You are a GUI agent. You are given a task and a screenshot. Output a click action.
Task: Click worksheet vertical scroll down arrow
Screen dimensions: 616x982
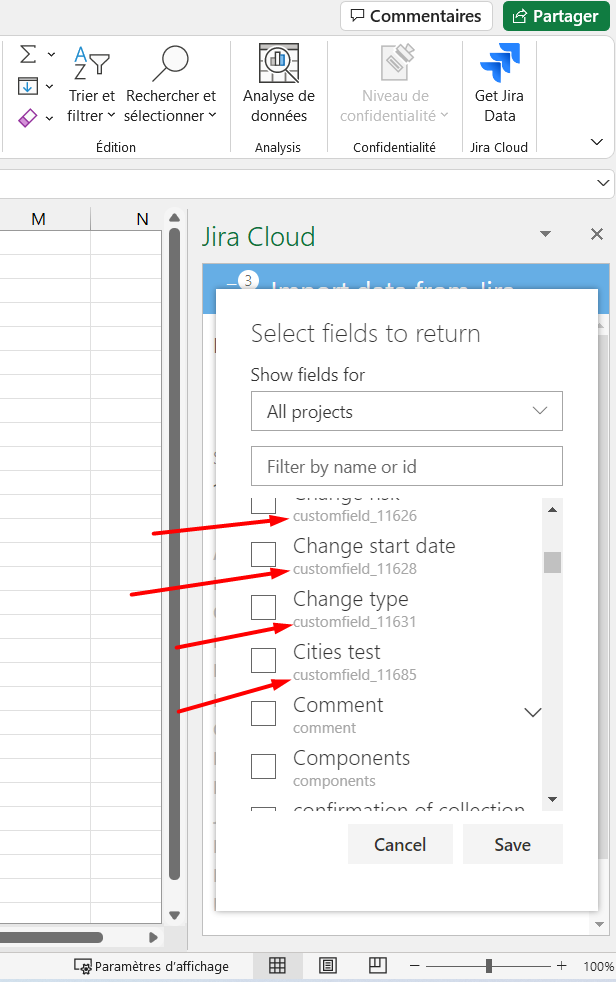tap(175, 915)
